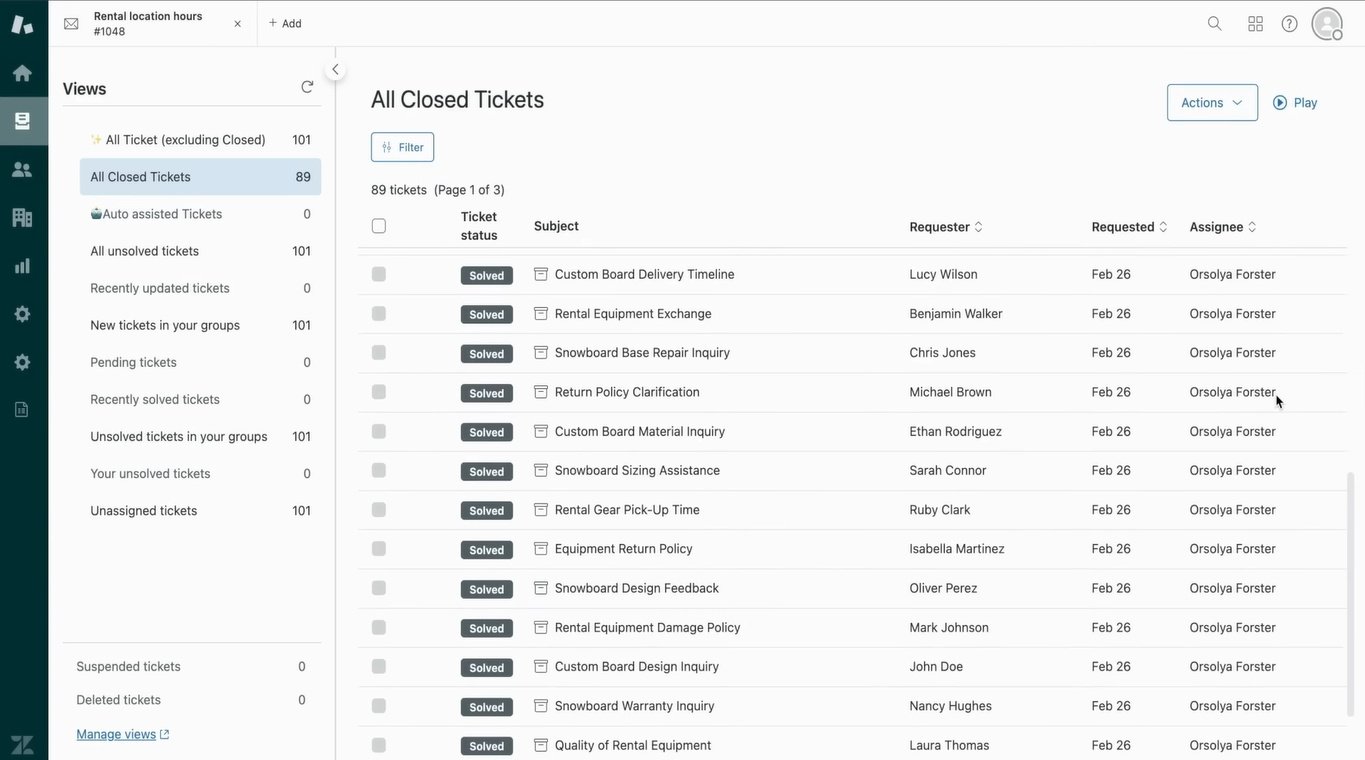Open Organizations building icon in sidebar
The width and height of the screenshot is (1365, 760).
[22, 217]
